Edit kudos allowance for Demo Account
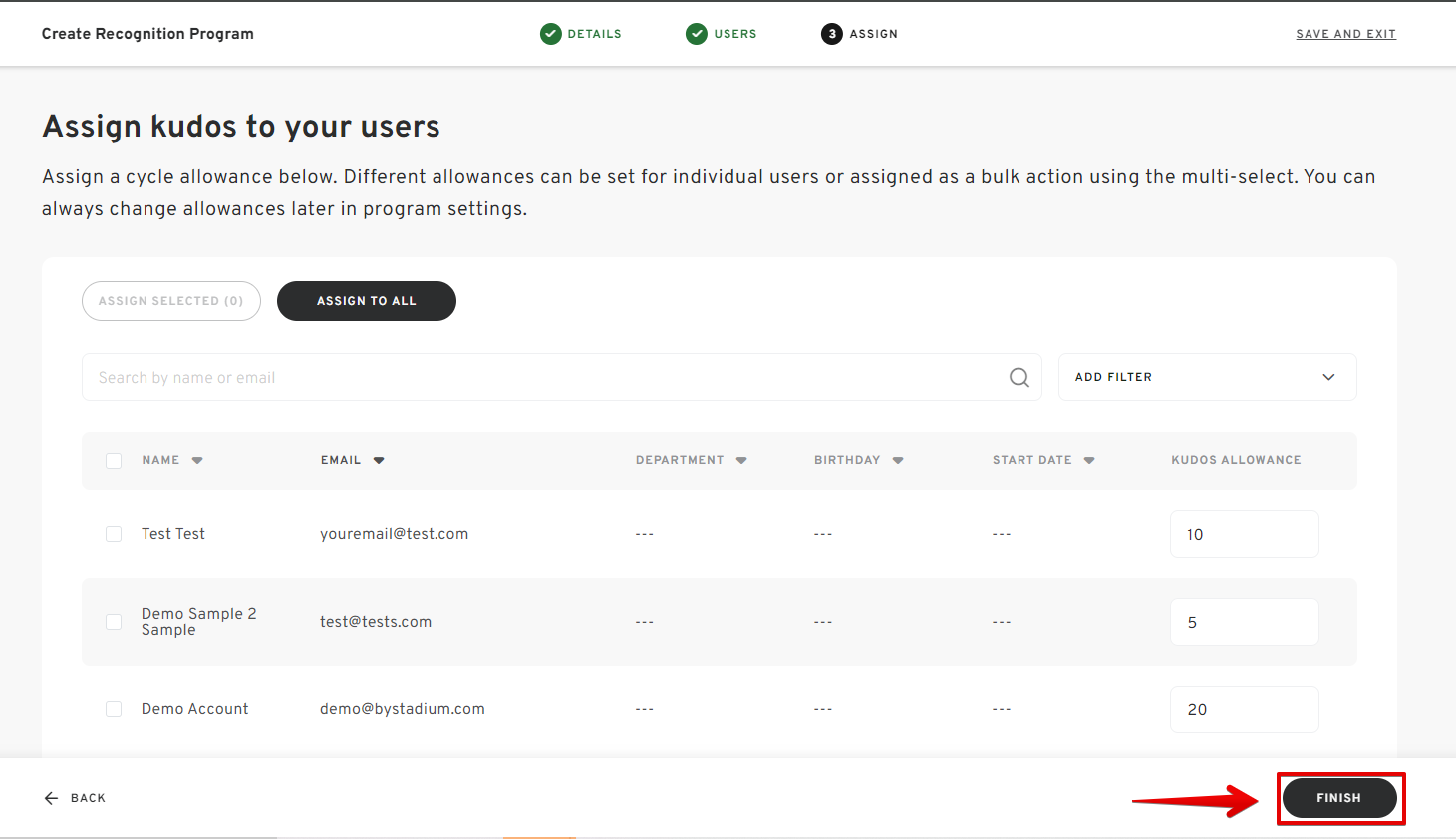1456x839 pixels. pos(1245,709)
